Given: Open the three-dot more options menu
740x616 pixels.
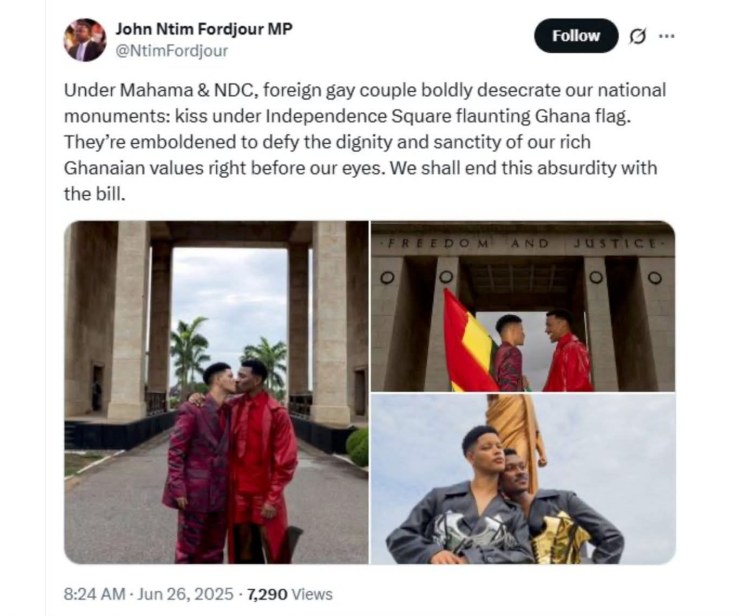Looking at the screenshot, I should click(x=667, y=36).
